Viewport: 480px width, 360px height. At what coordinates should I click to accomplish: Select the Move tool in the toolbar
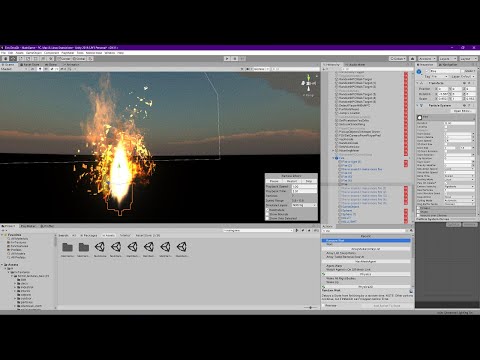pos(13,59)
